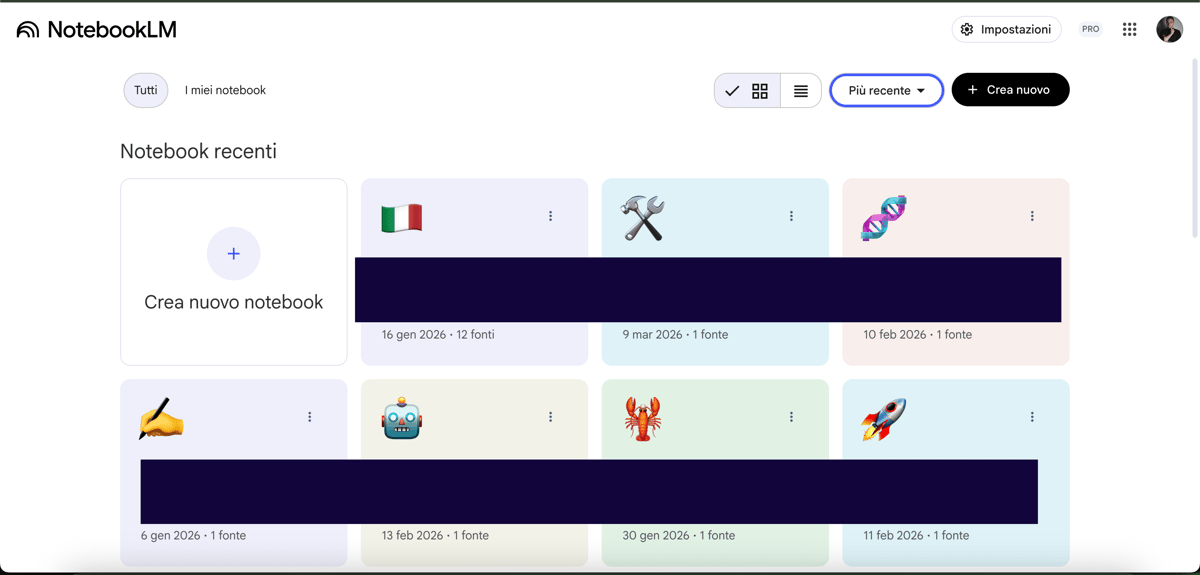Open the user profile avatar
The width and height of the screenshot is (1200, 575).
coord(1169,30)
